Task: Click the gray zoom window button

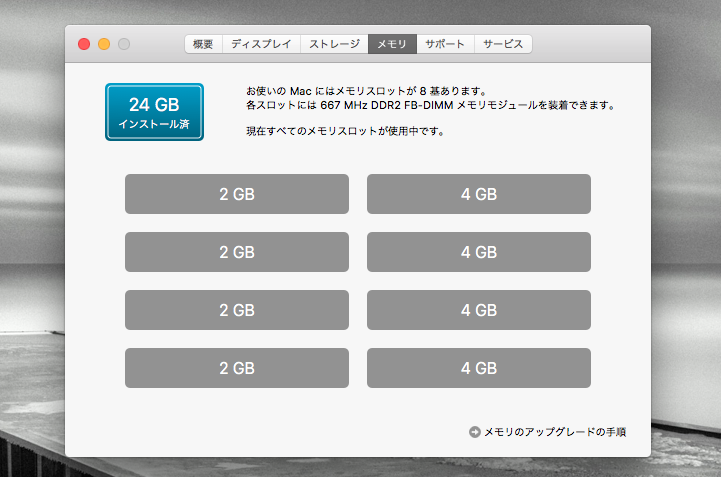Action: tap(124, 44)
